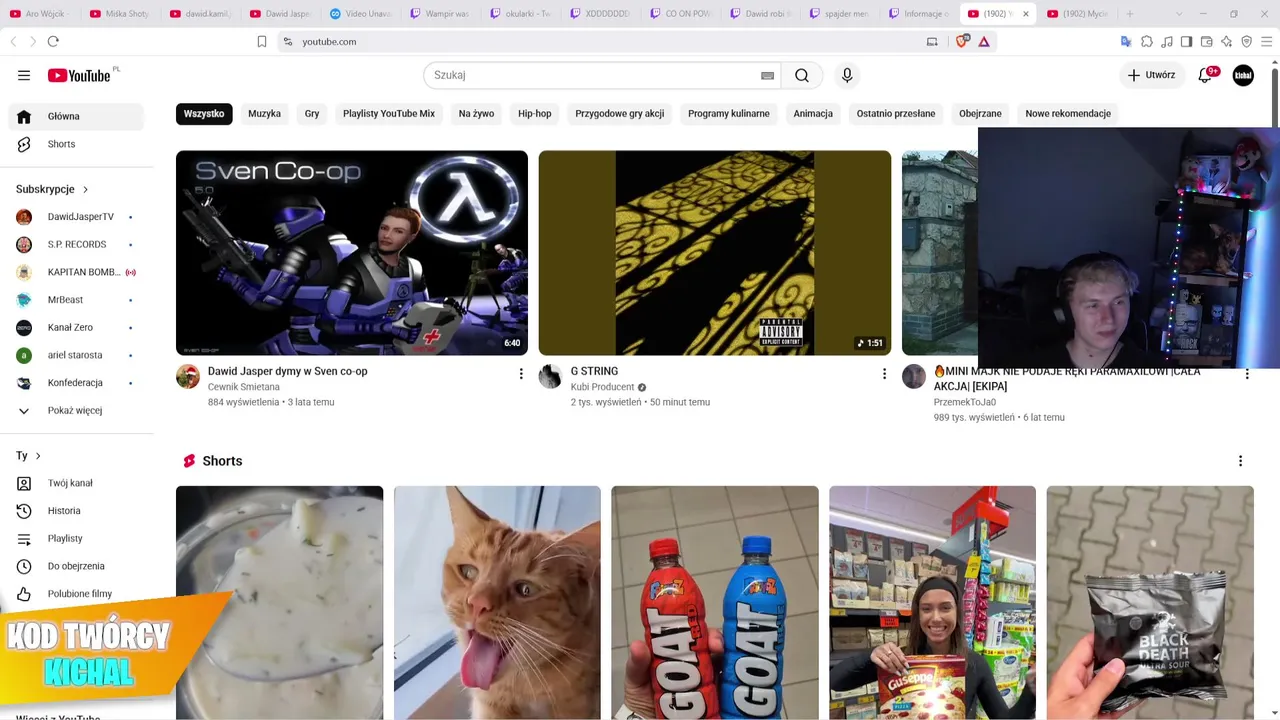Open the Cewnik Smietana channel avatar

[188, 376]
